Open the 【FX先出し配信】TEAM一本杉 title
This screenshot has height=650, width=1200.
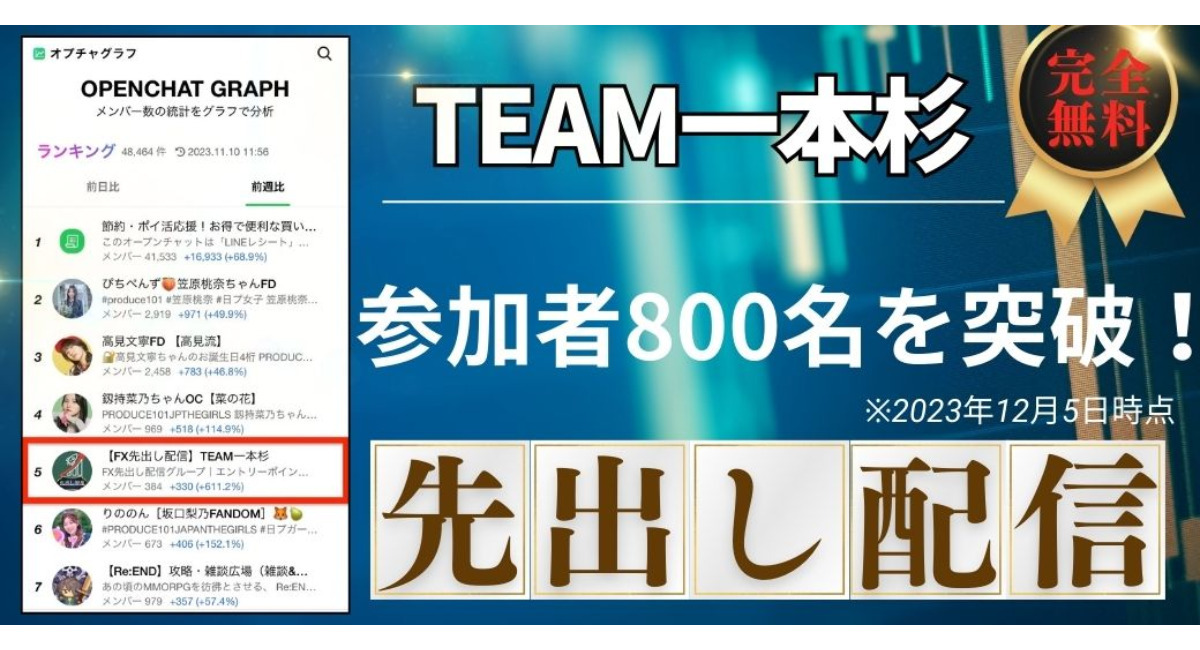[185, 456]
